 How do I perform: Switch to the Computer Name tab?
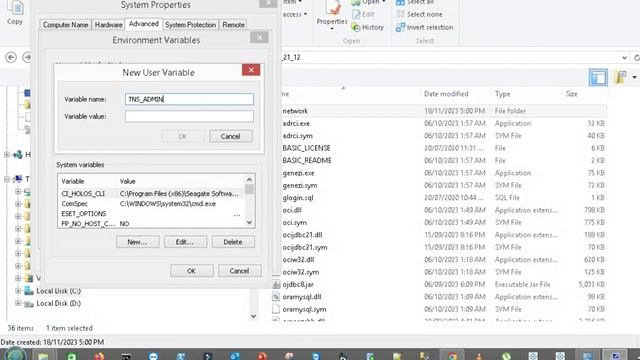point(65,24)
